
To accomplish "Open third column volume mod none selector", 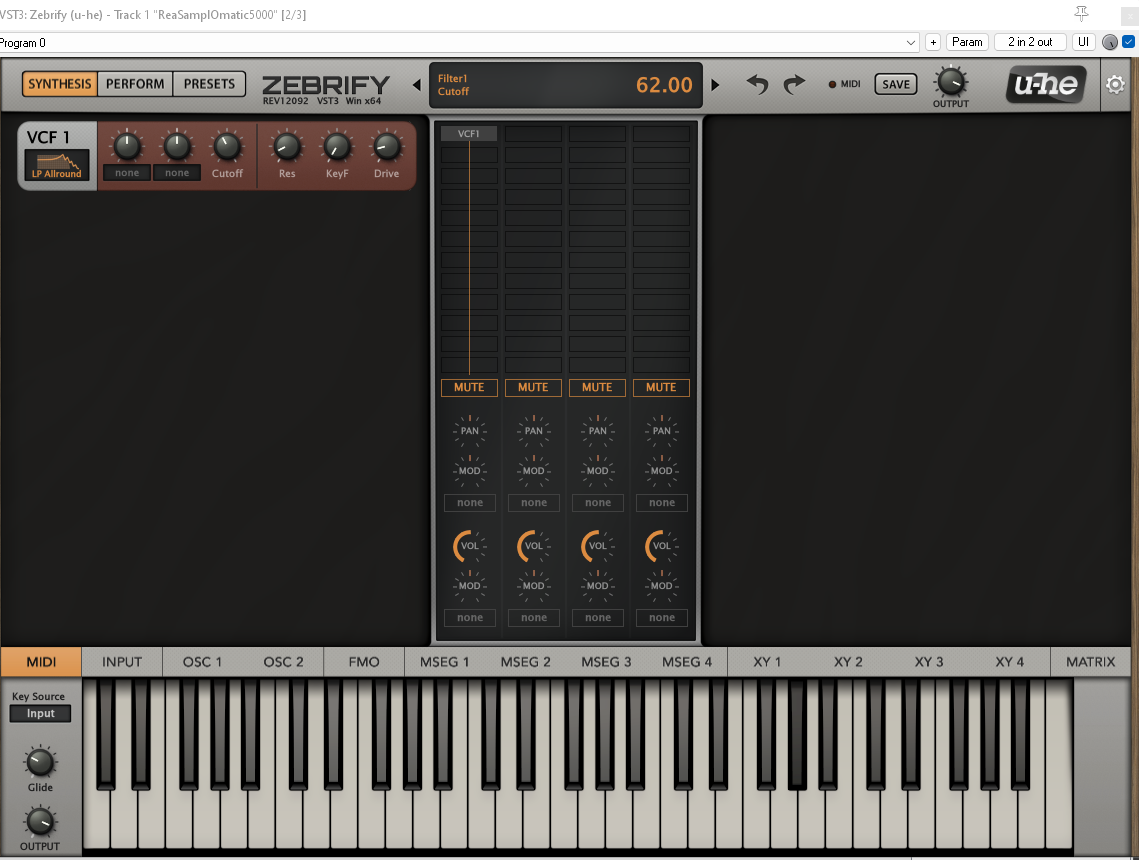I will pos(598,617).
